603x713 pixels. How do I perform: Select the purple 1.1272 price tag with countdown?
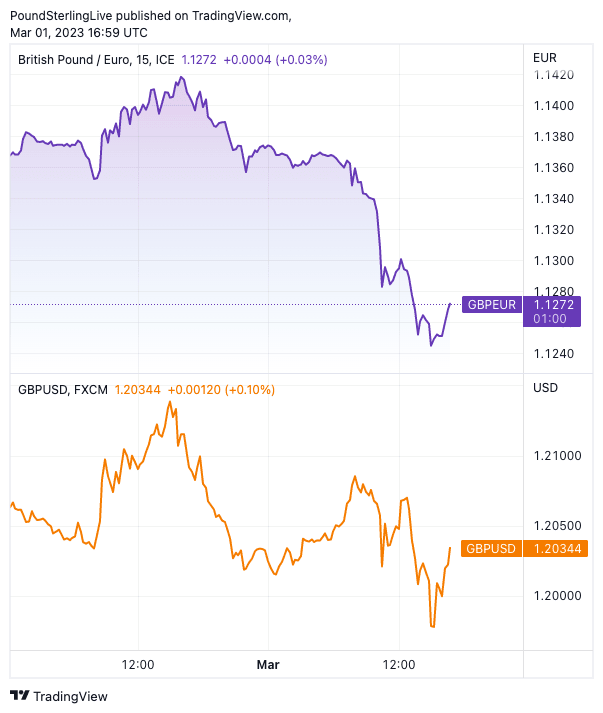pyautogui.click(x=557, y=311)
